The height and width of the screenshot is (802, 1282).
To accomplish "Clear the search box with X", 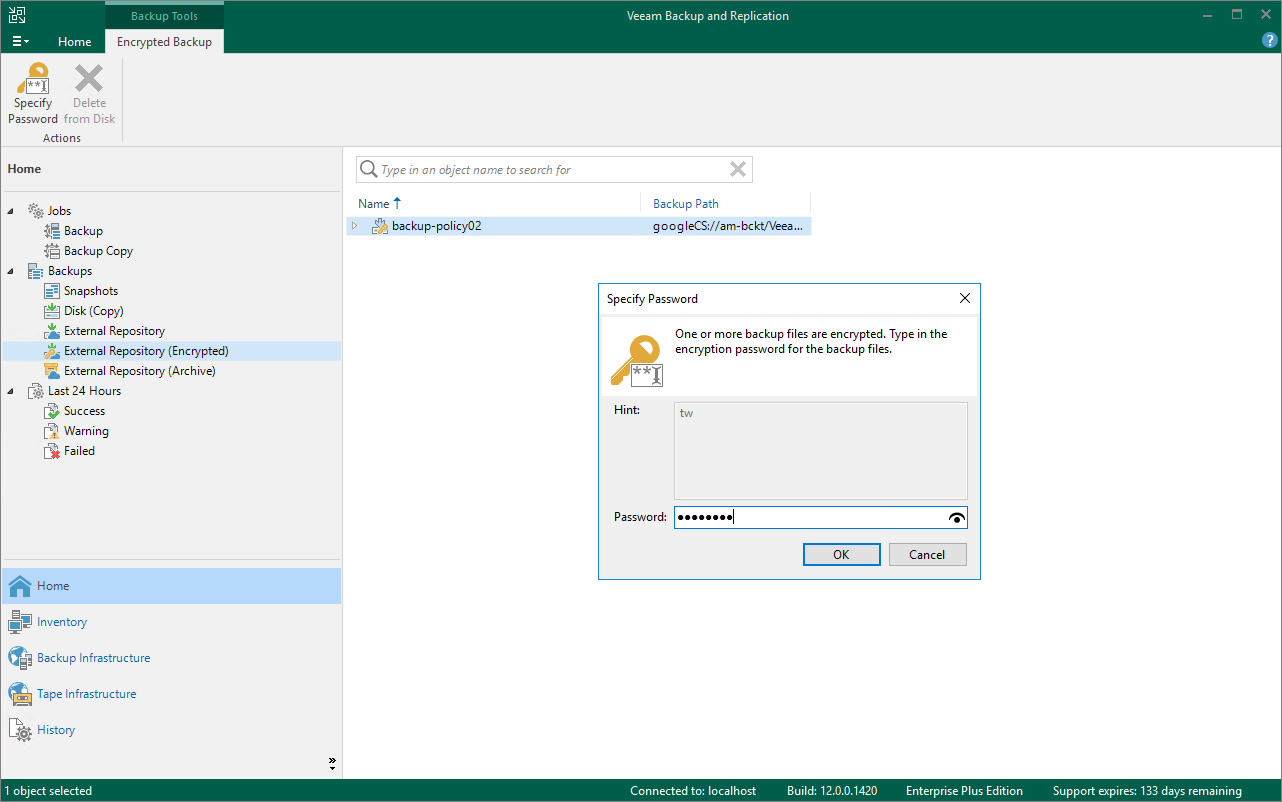I will [x=738, y=169].
